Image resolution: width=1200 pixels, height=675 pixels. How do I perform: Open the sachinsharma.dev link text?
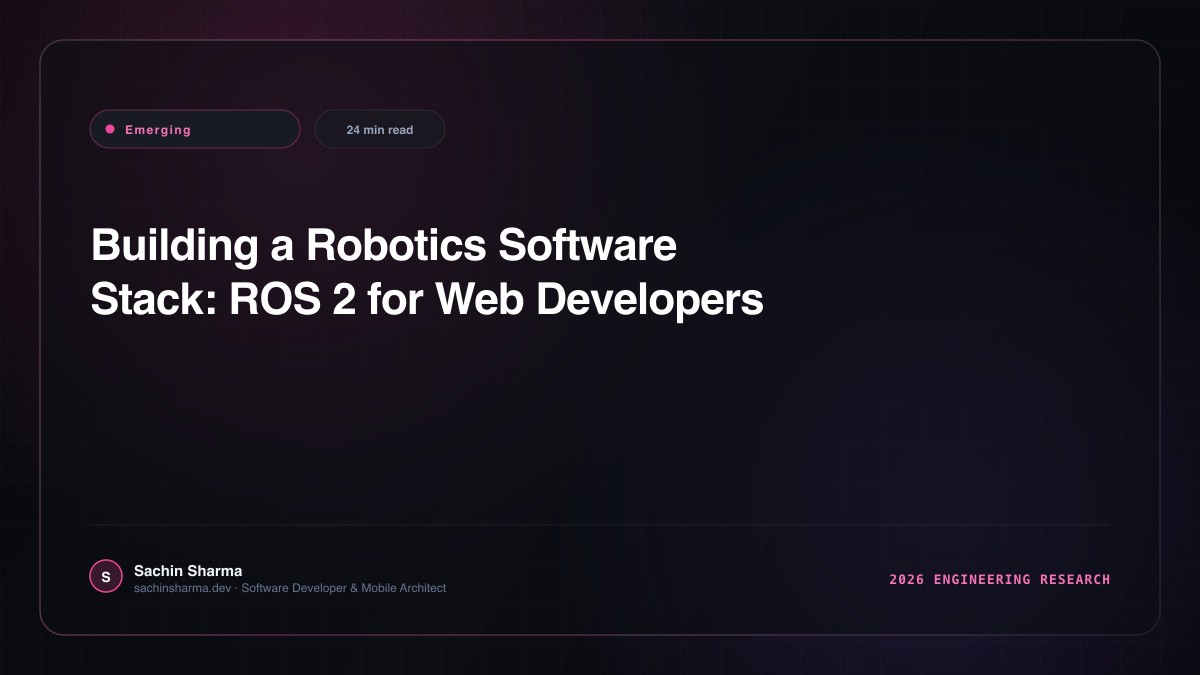[x=184, y=588]
